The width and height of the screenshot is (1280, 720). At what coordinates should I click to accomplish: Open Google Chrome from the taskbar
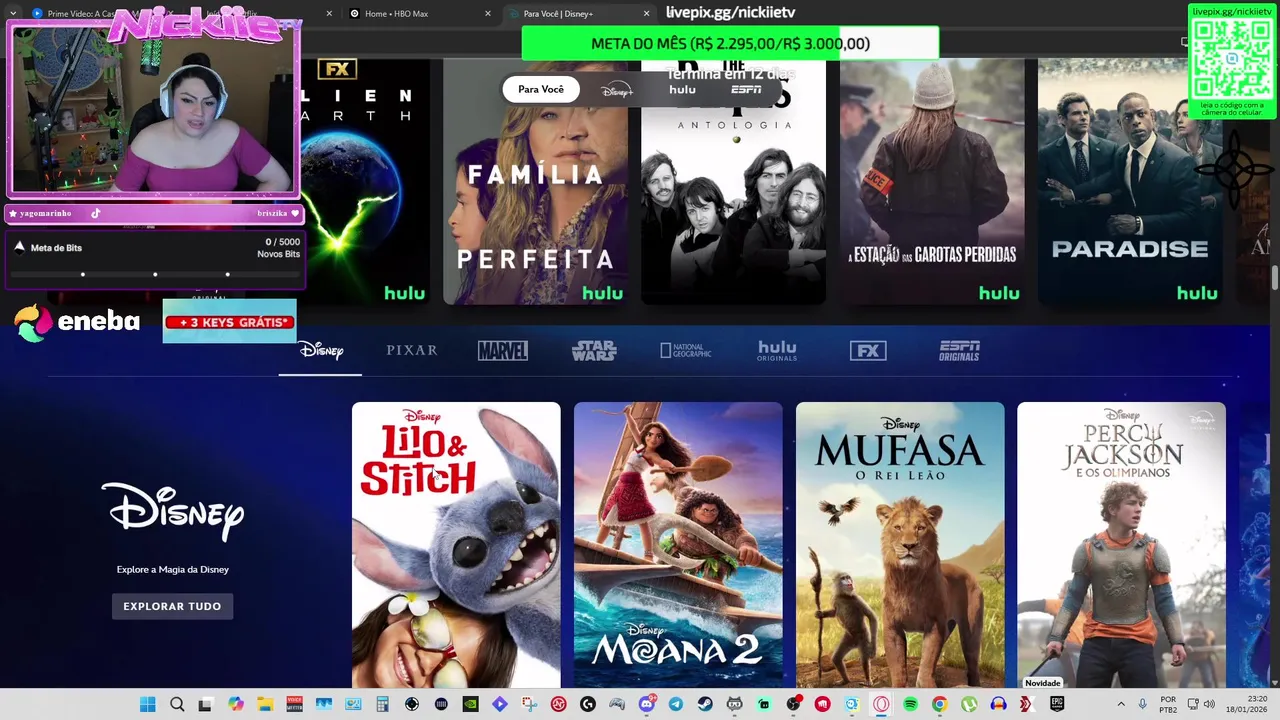click(x=939, y=704)
